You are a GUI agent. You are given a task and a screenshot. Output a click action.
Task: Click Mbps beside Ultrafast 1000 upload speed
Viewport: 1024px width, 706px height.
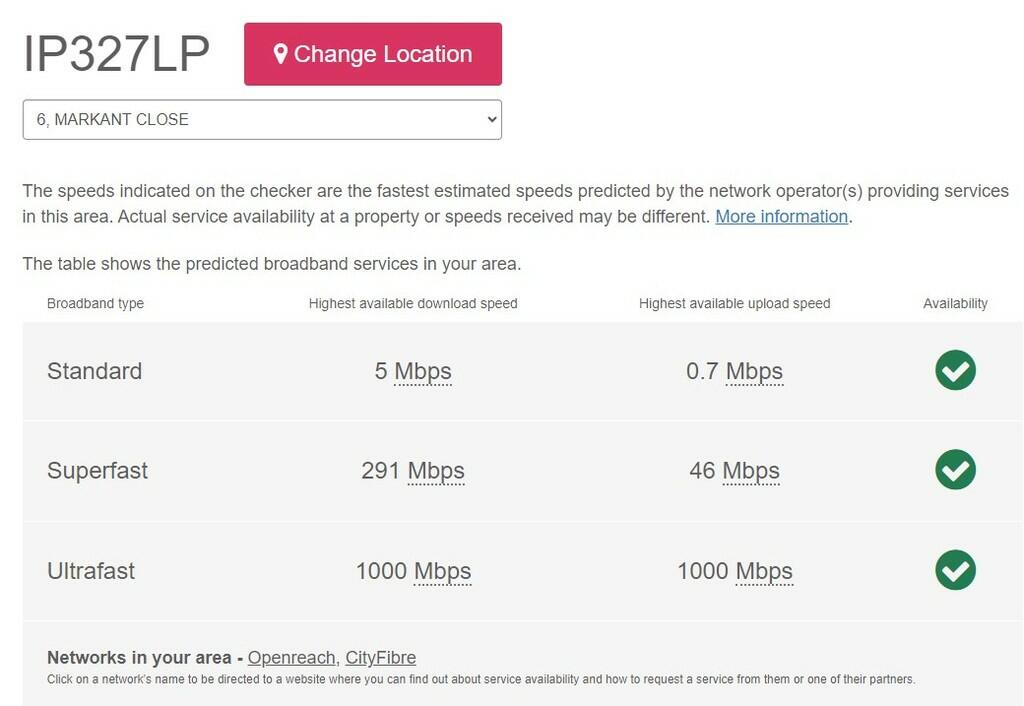pyautogui.click(x=764, y=571)
